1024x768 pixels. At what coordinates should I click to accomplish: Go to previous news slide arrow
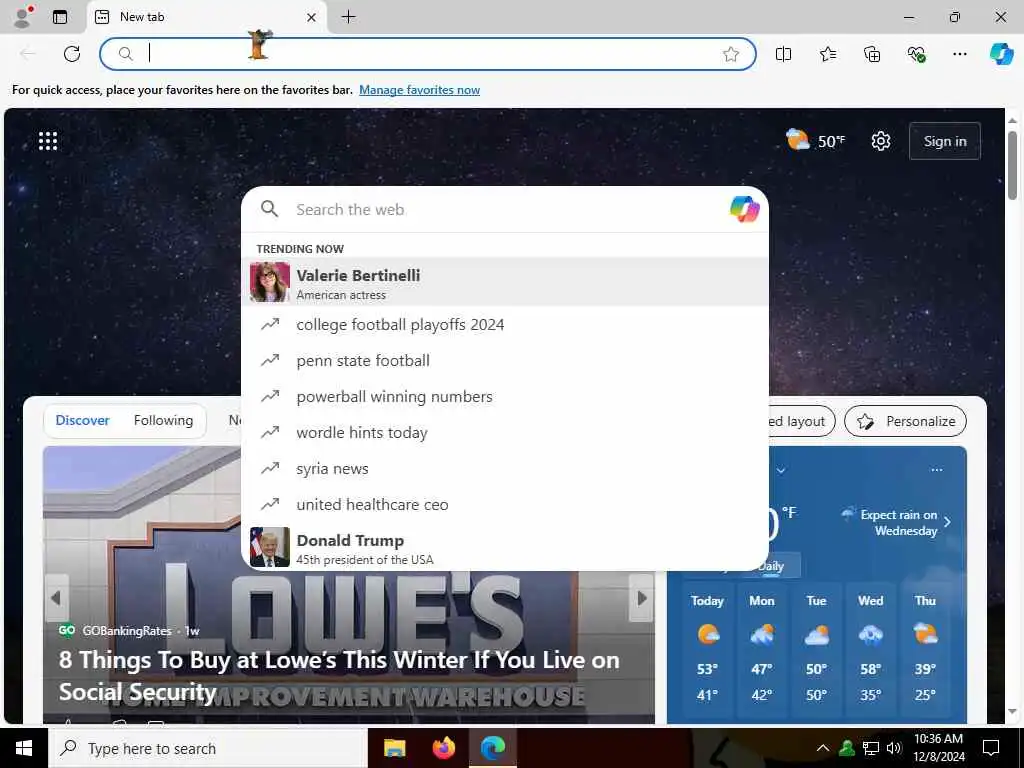coord(56,598)
